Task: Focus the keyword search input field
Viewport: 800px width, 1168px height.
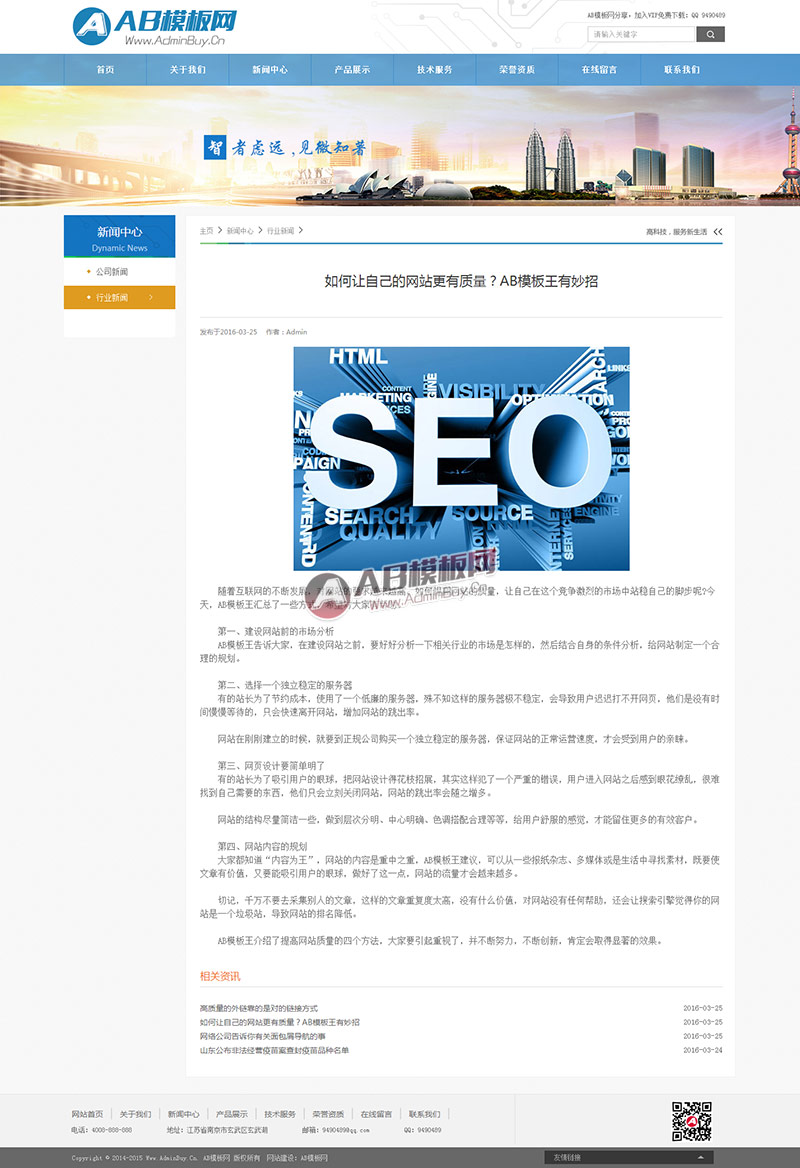Action: pos(641,34)
